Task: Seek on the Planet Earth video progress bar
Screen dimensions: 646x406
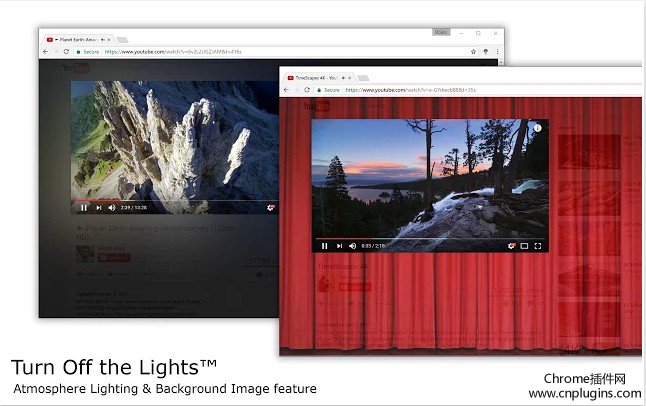Action: pos(175,200)
